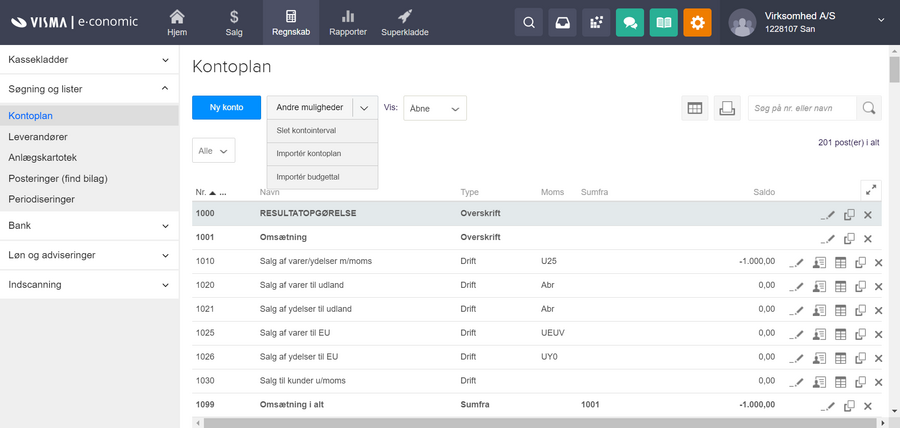Viewport: 900px width, 428px height.
Task: Open the orange settings gear icon
Action: point(697,22)
